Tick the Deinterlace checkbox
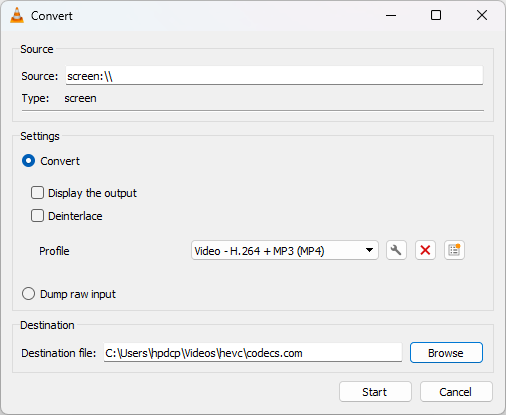Screen dimensions: 506x415 [x=37, y=216]
